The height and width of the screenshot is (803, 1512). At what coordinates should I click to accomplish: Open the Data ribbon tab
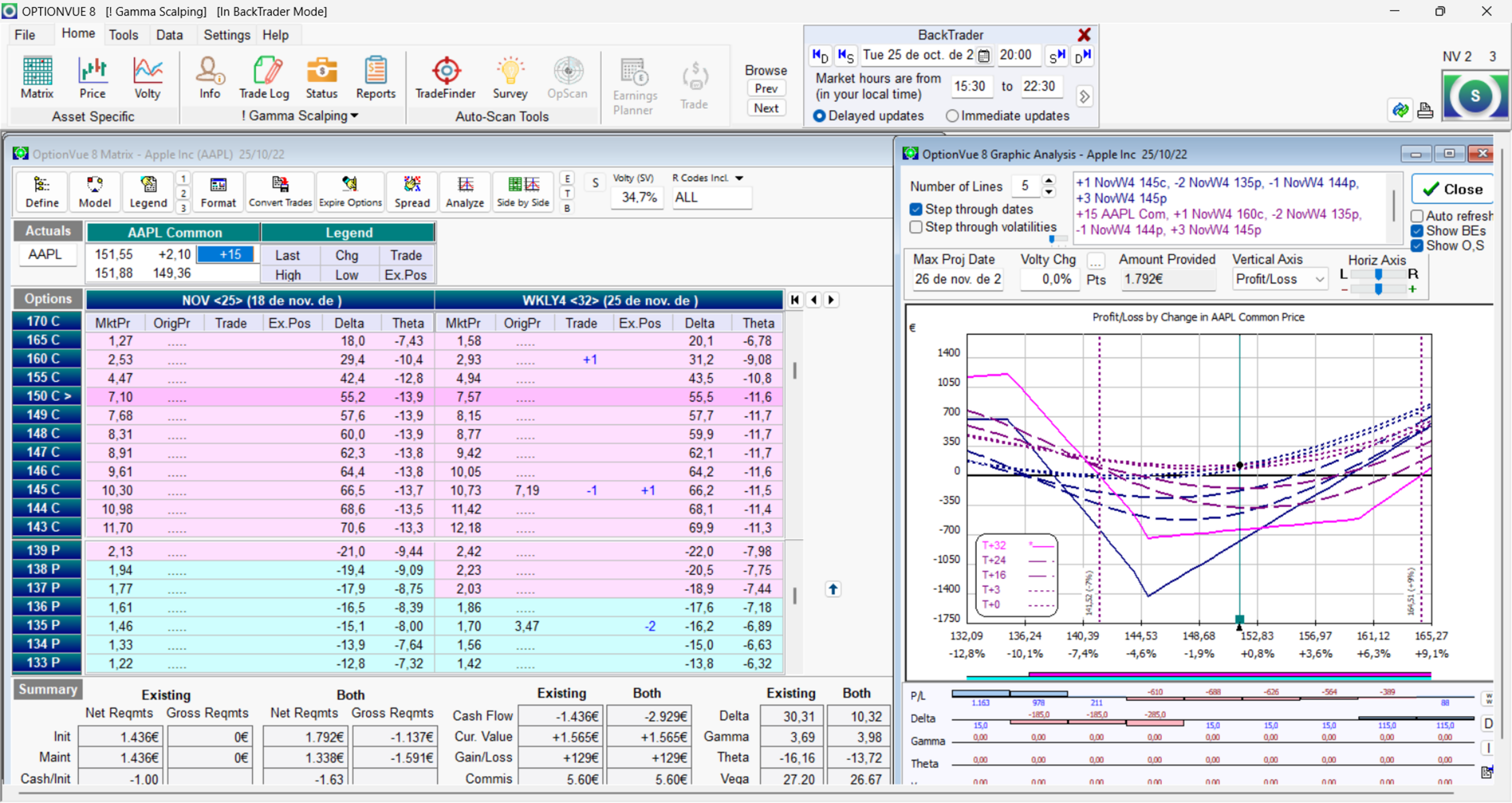pos(169,35)
